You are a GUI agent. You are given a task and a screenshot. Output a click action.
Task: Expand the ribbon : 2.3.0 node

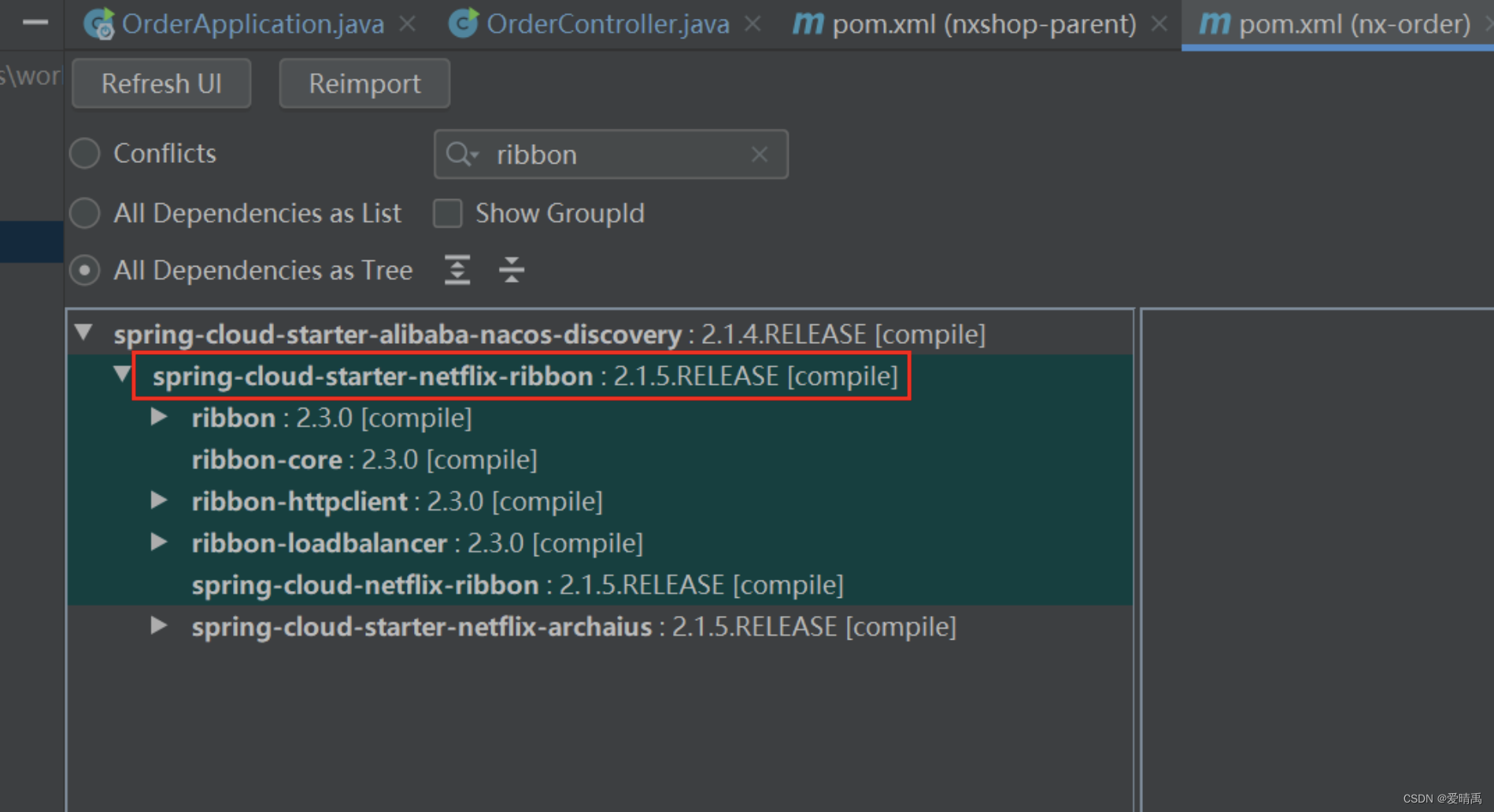tap(158, 417)
